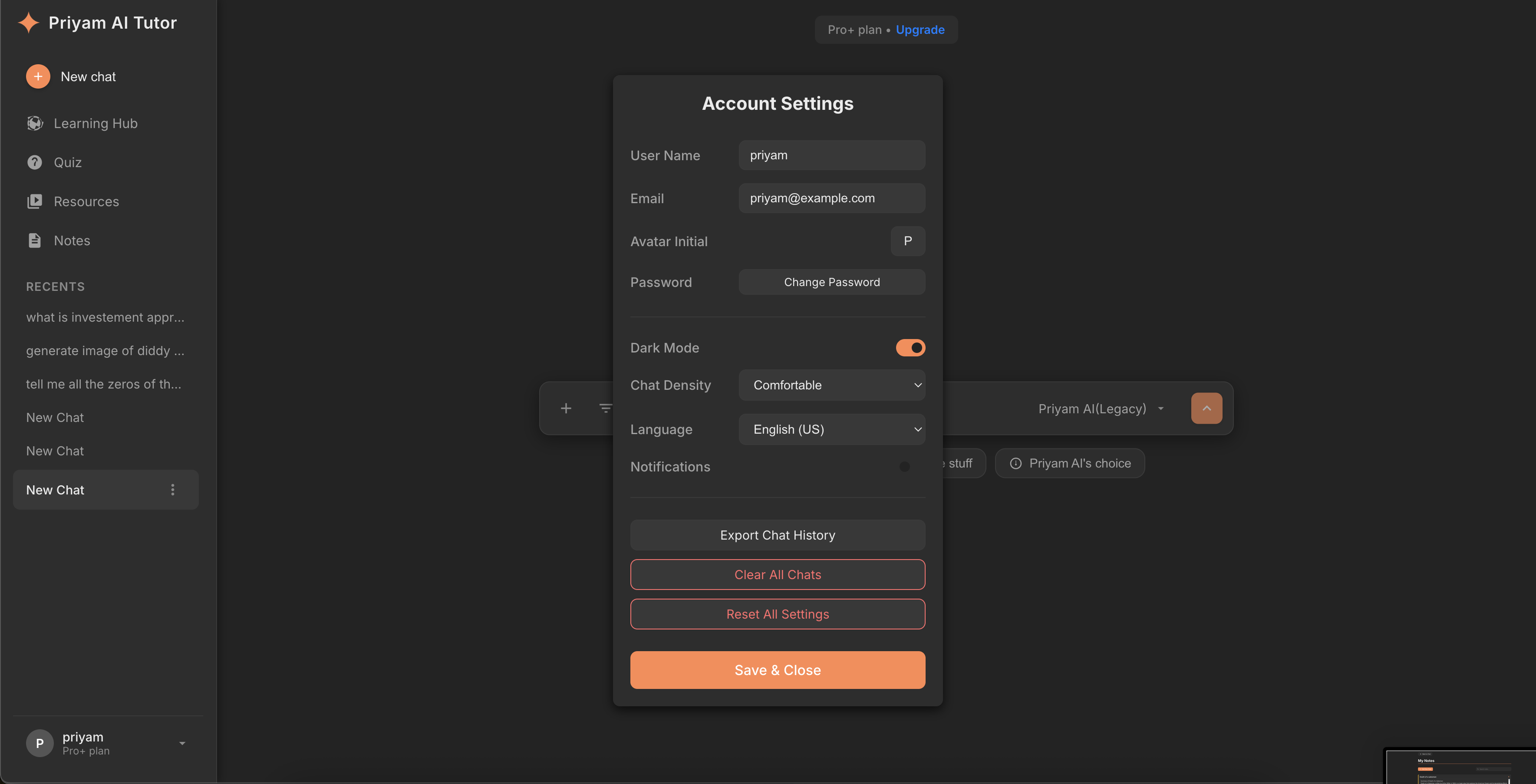Click the Notes document icon
Viewport: 1536px width, 784px height.
tap(35, 240)
